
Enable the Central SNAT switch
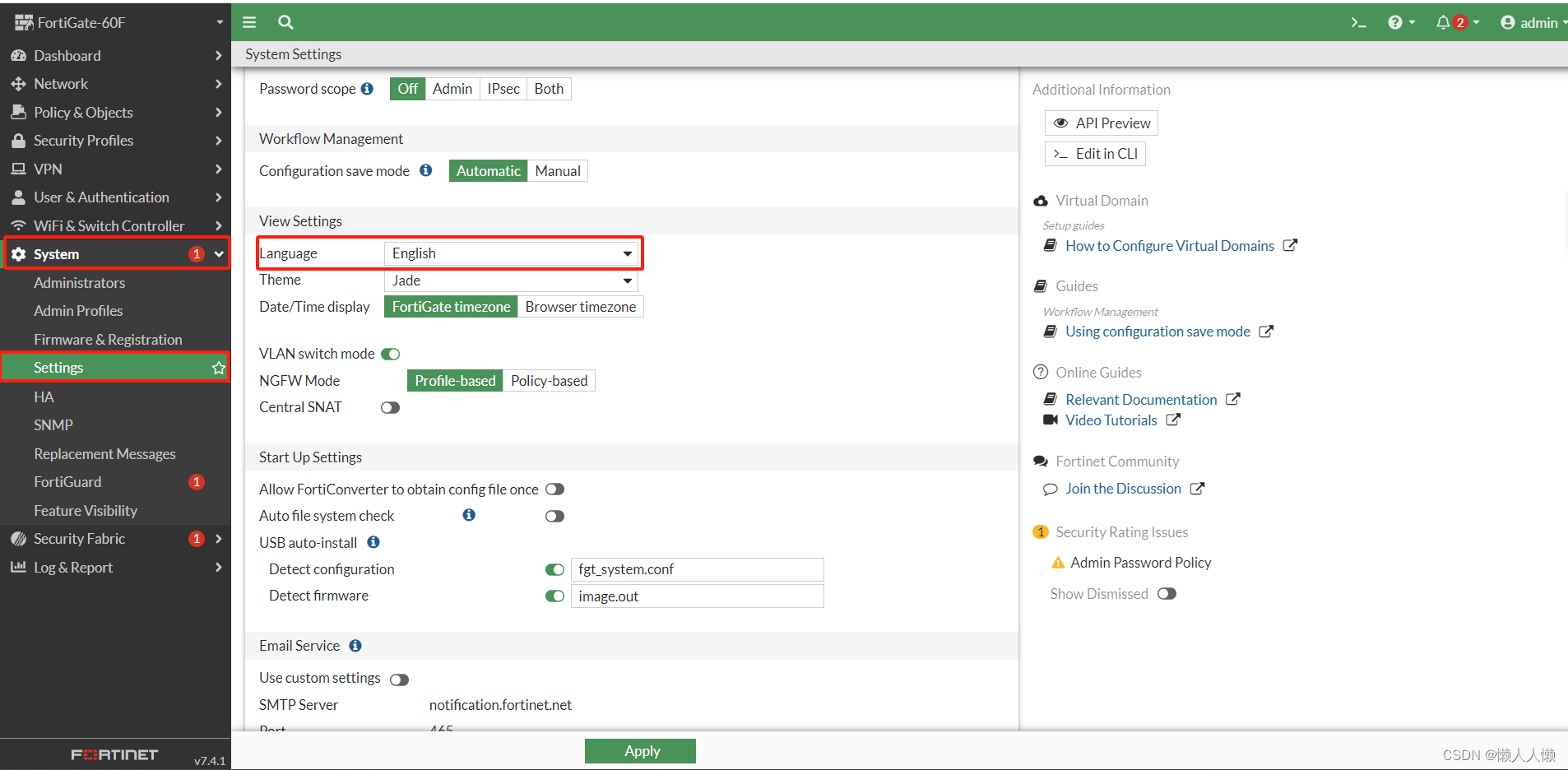[391, 407]
